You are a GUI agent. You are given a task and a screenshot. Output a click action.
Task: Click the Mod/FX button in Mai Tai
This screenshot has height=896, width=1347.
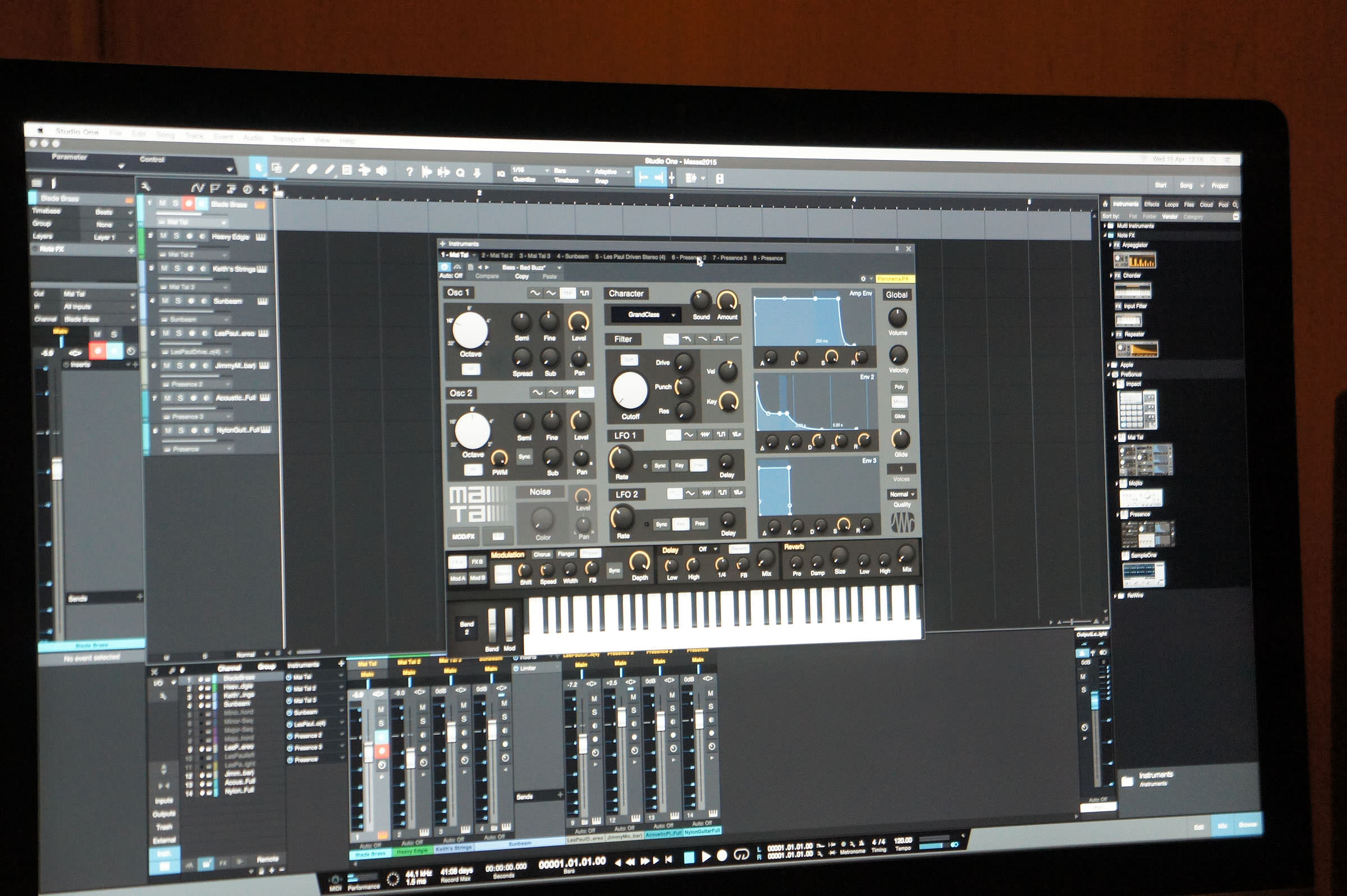(464, 536)
